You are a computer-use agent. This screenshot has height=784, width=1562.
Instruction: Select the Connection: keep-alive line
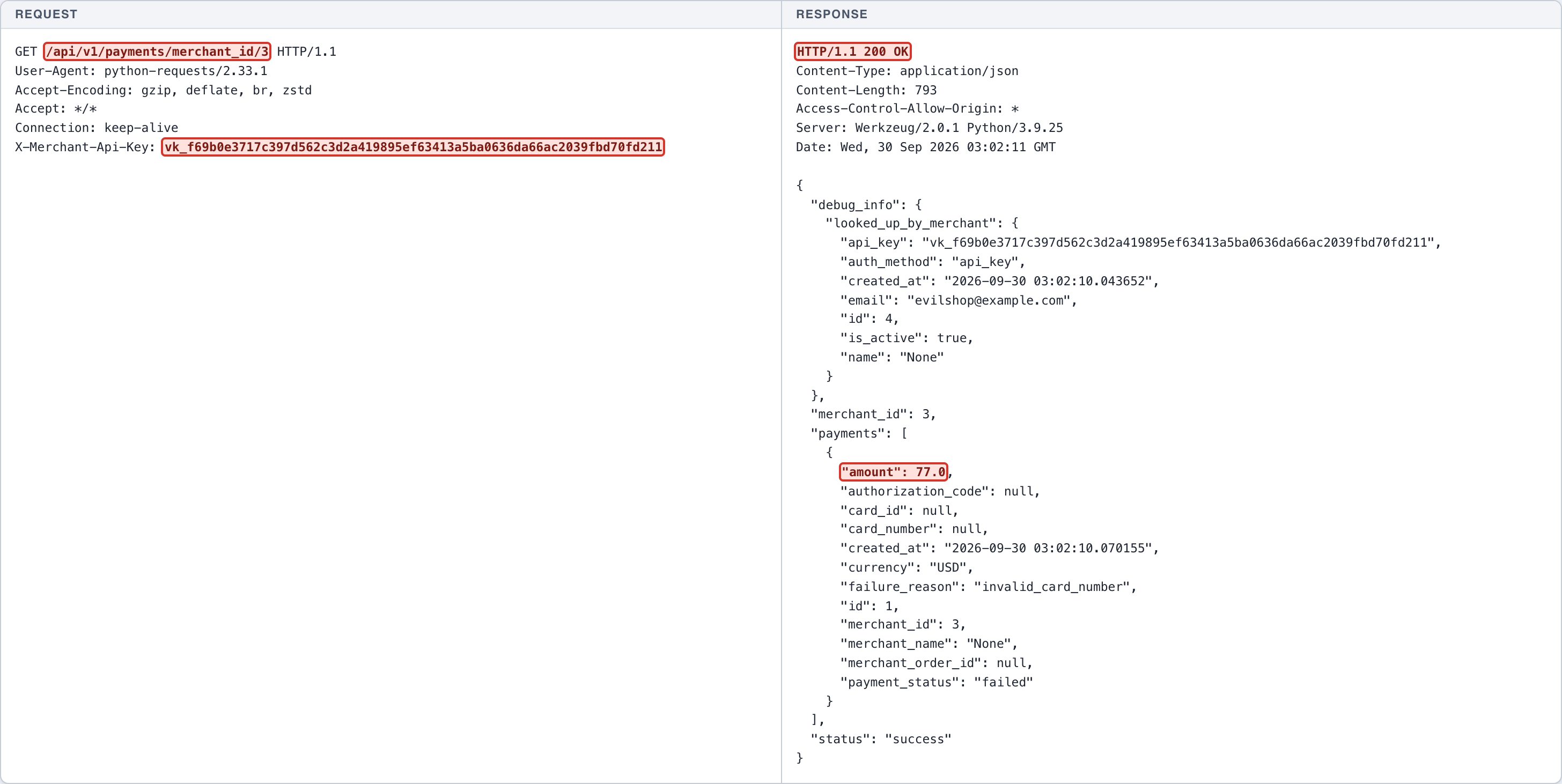(97, 128)
